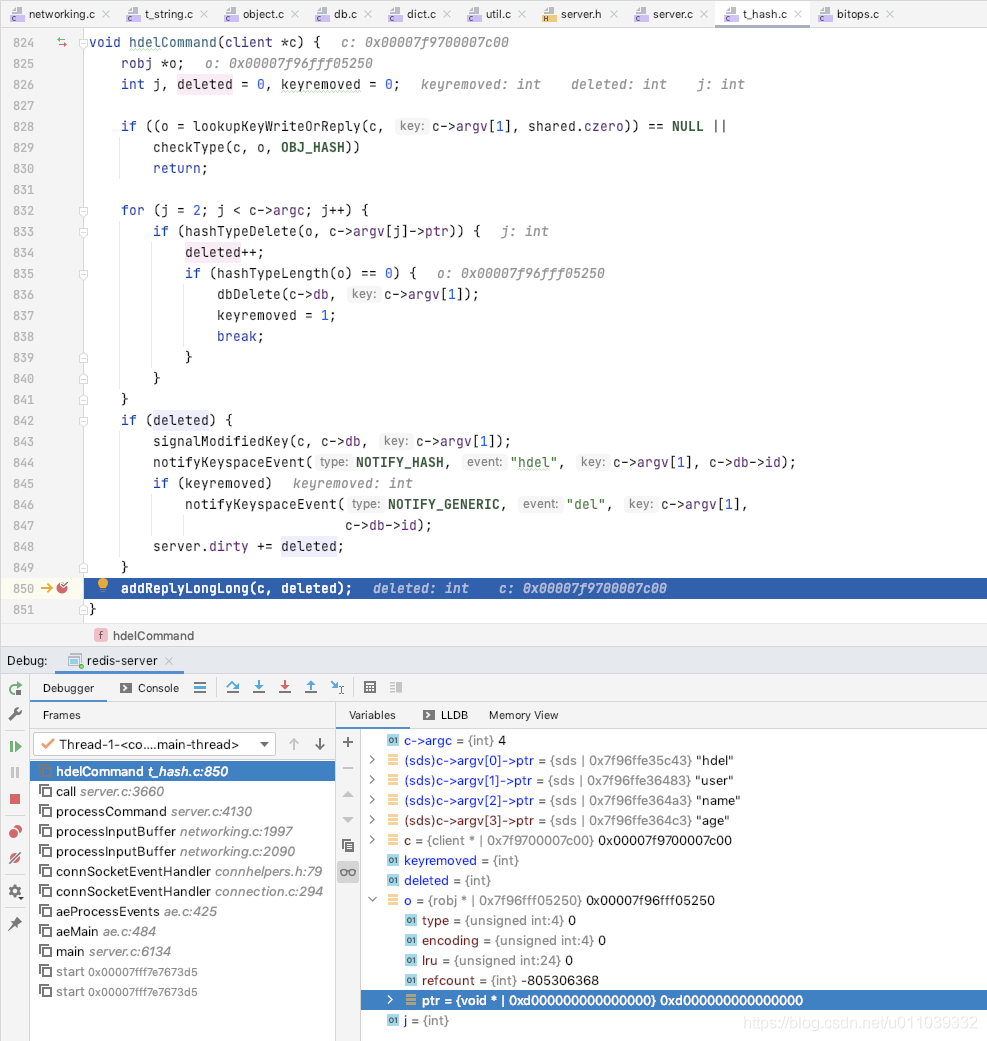The image size is (987, 1041).
Task: Open Evaluate Expression calculator
Action: (x=370, y=687)
